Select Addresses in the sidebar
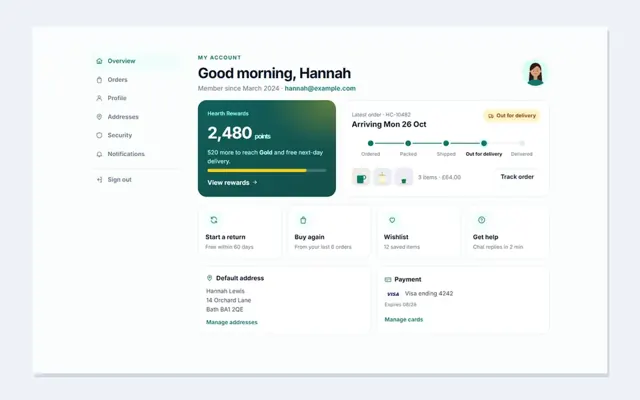 pyautogui.click(x=136, y=117)
